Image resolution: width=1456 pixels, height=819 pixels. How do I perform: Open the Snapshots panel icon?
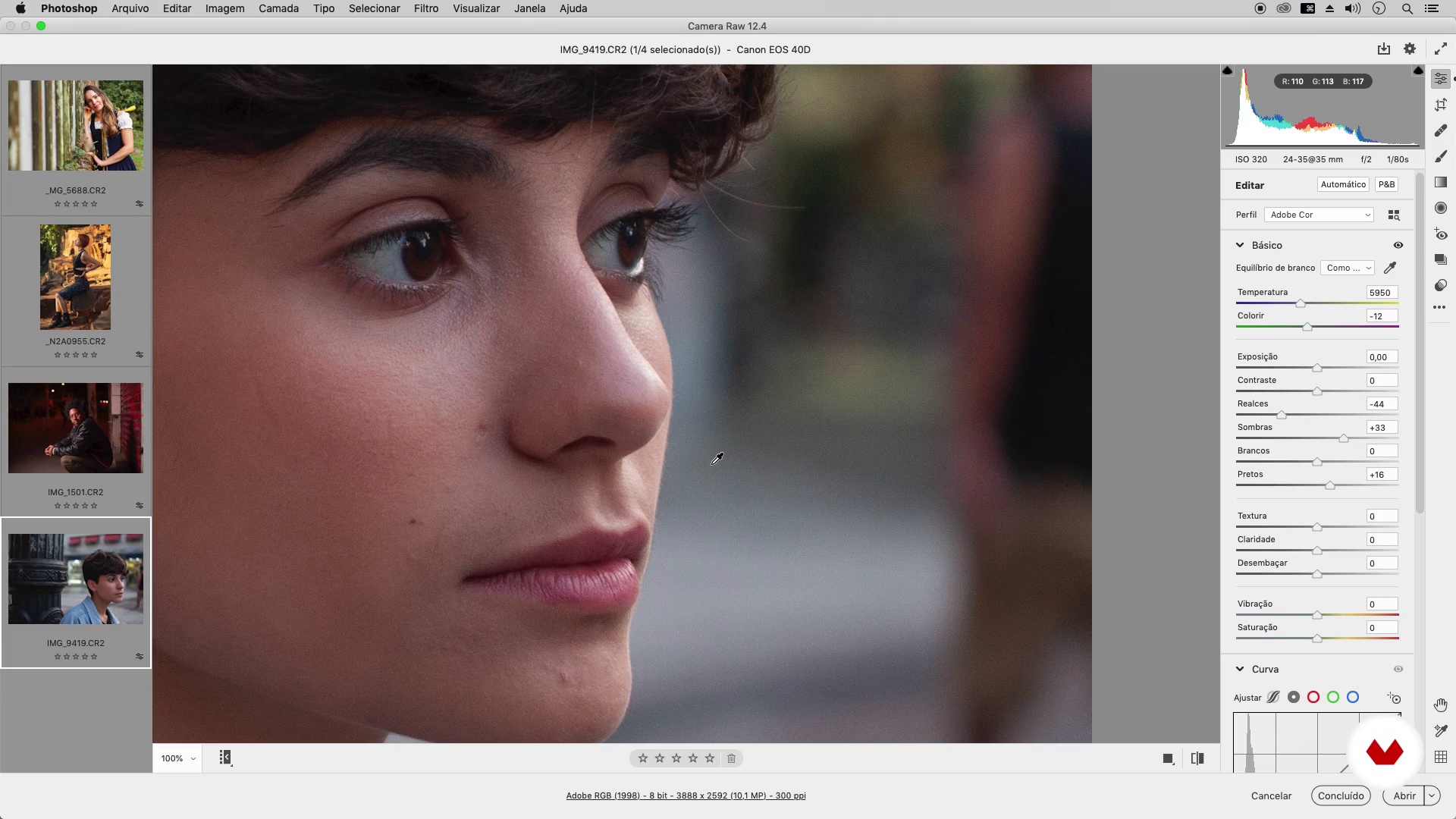(1441, 259)
